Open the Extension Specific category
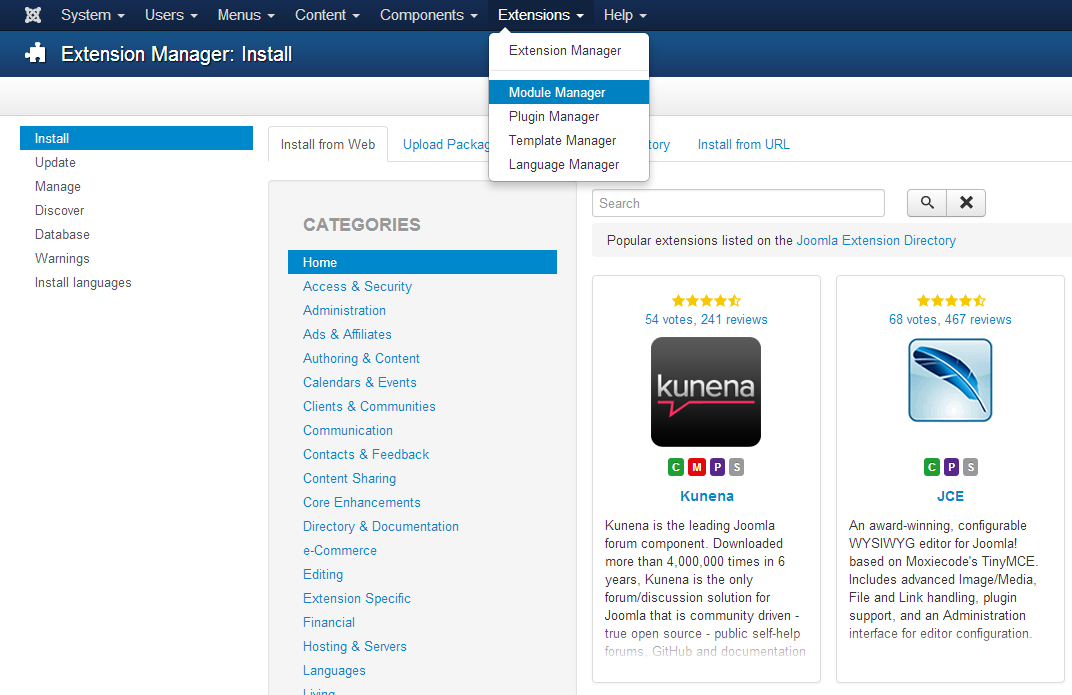 [x=357, y=598]
